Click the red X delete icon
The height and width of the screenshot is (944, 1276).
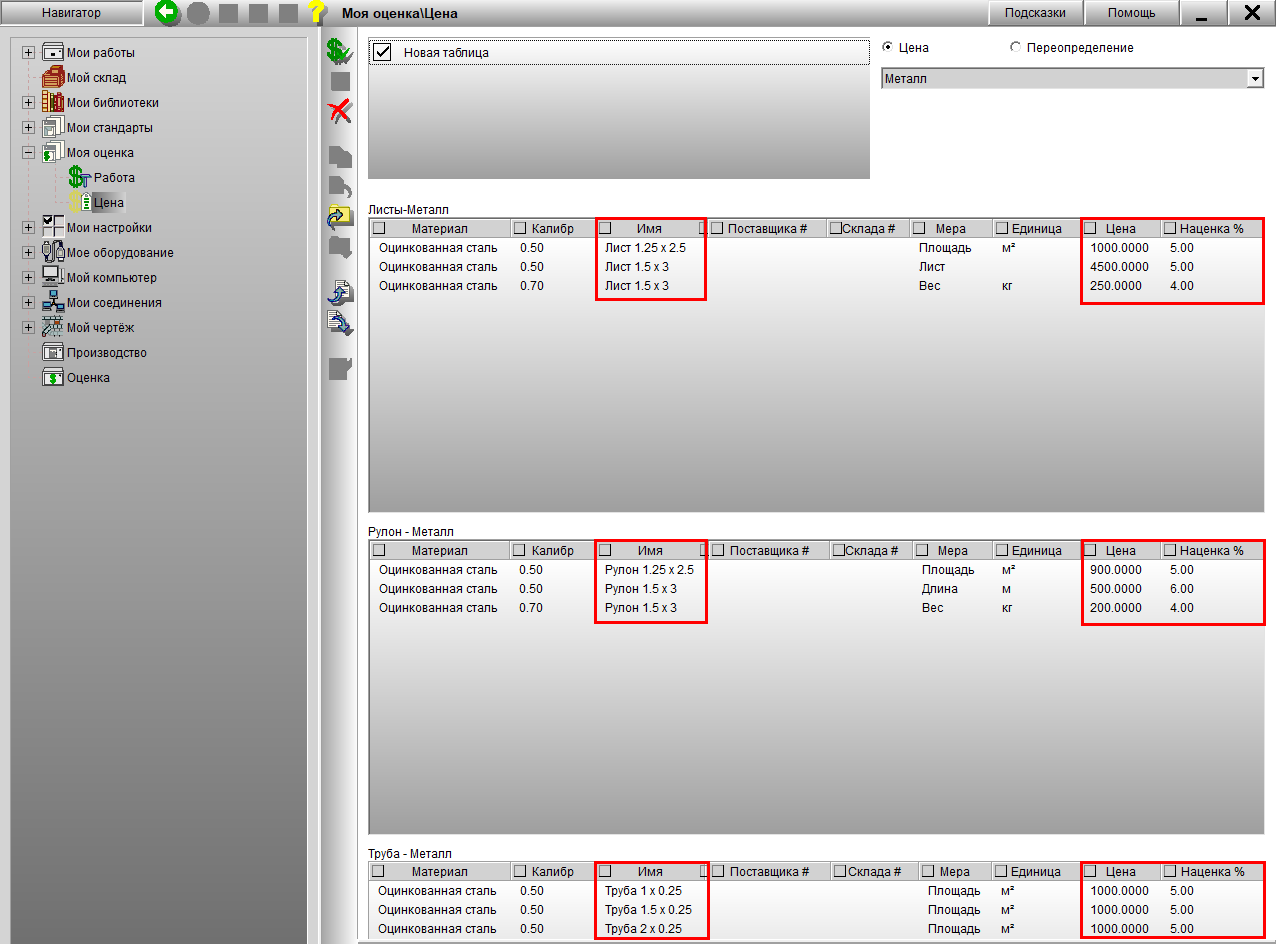tap(340, 111)
